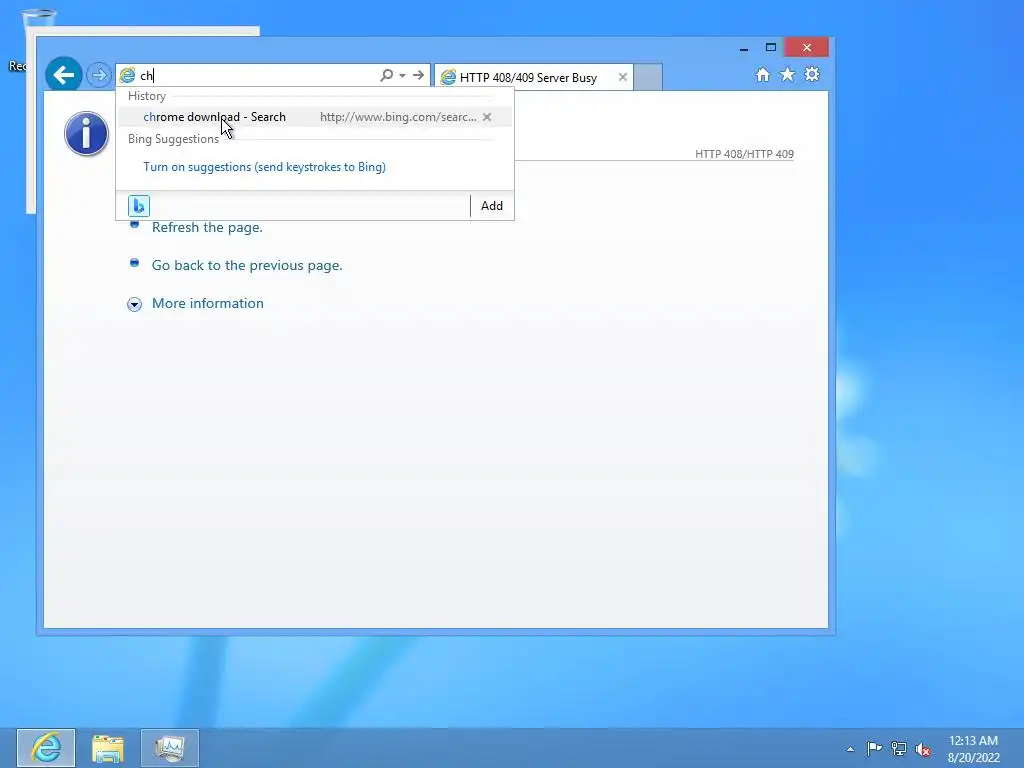Open the Favorites star
This screenshot has width=1024, height=768.
click(x=788, y=74)
